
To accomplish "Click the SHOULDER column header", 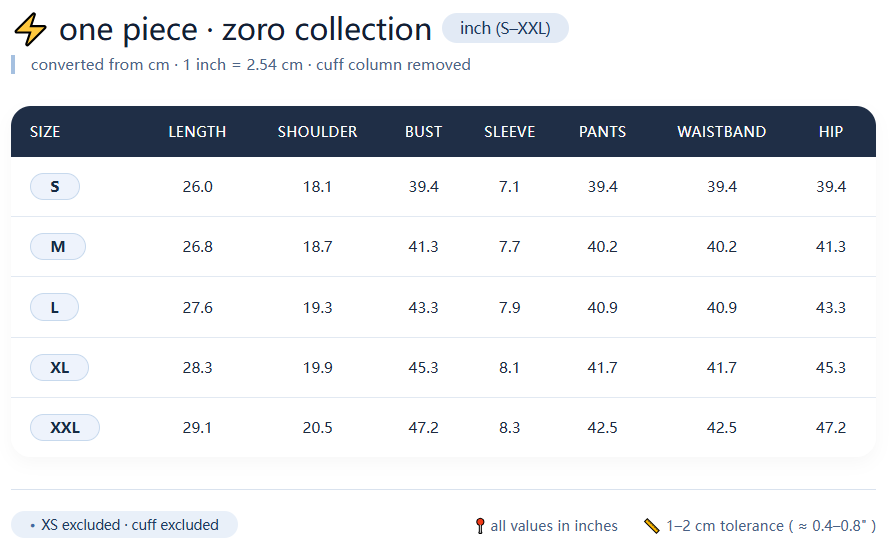I will [317, 132].
